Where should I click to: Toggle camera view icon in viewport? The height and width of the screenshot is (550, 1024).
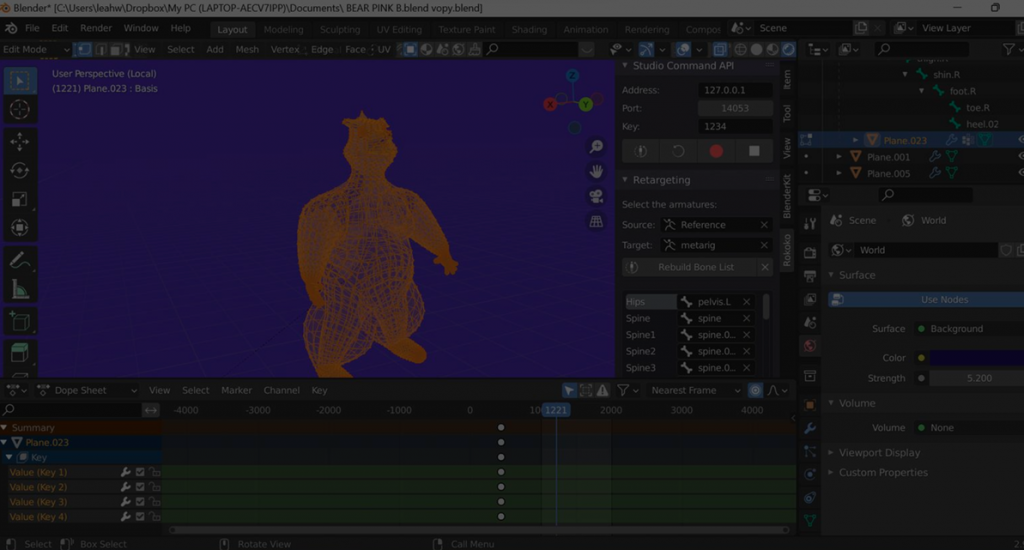point(596,197)
